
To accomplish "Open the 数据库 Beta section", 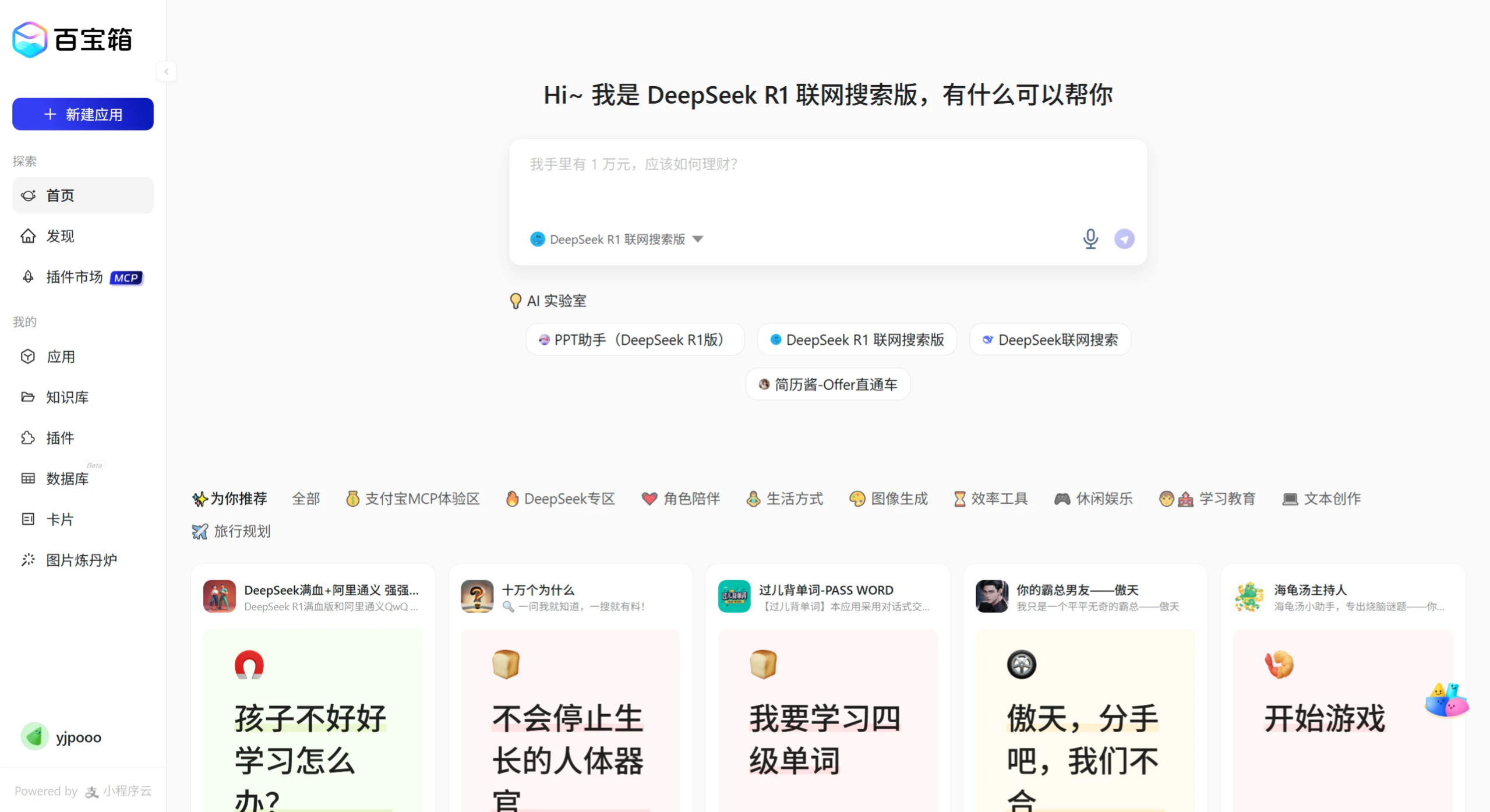I will point(66,479).
